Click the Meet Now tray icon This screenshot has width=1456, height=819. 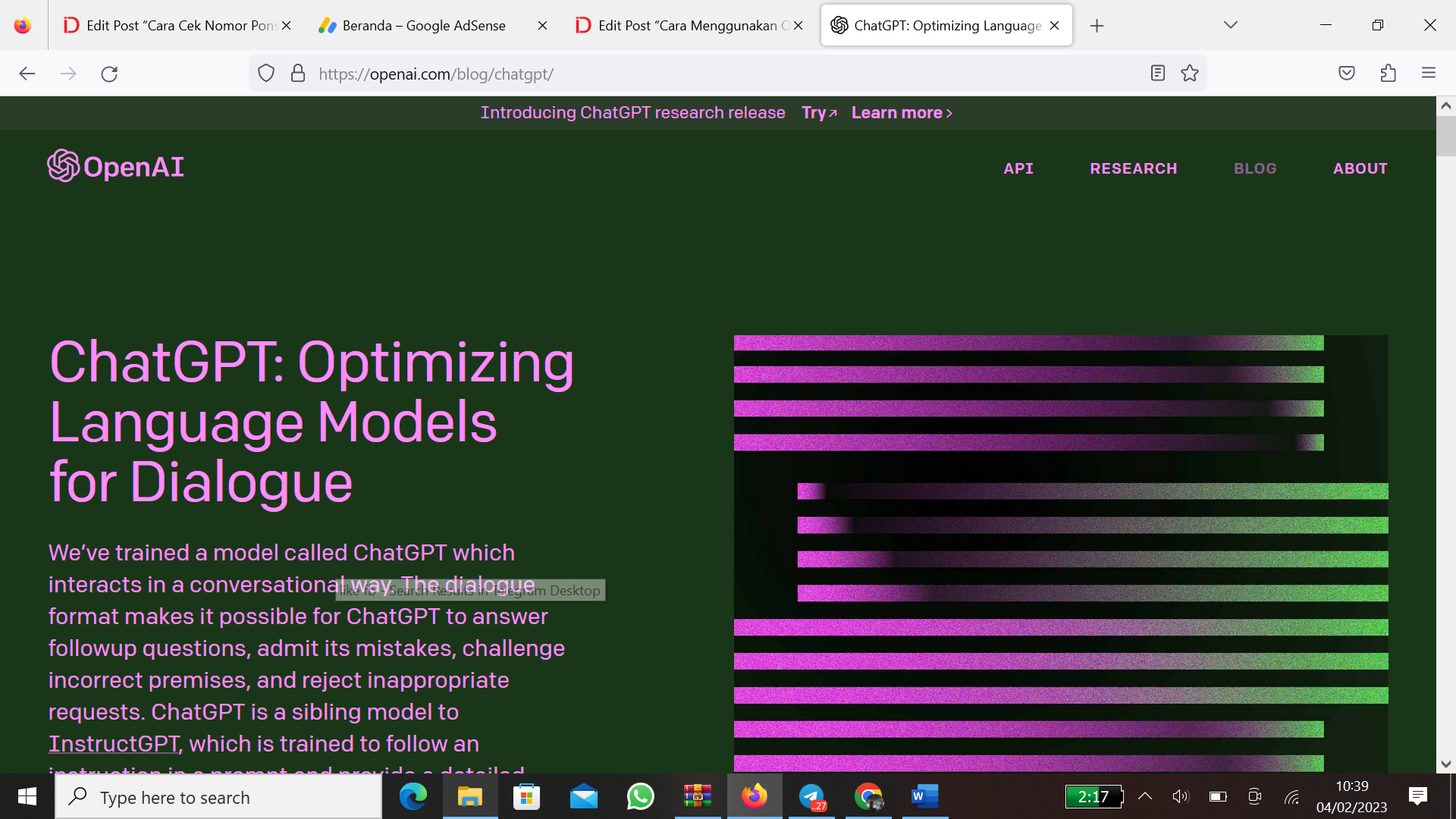[1255, 796]
